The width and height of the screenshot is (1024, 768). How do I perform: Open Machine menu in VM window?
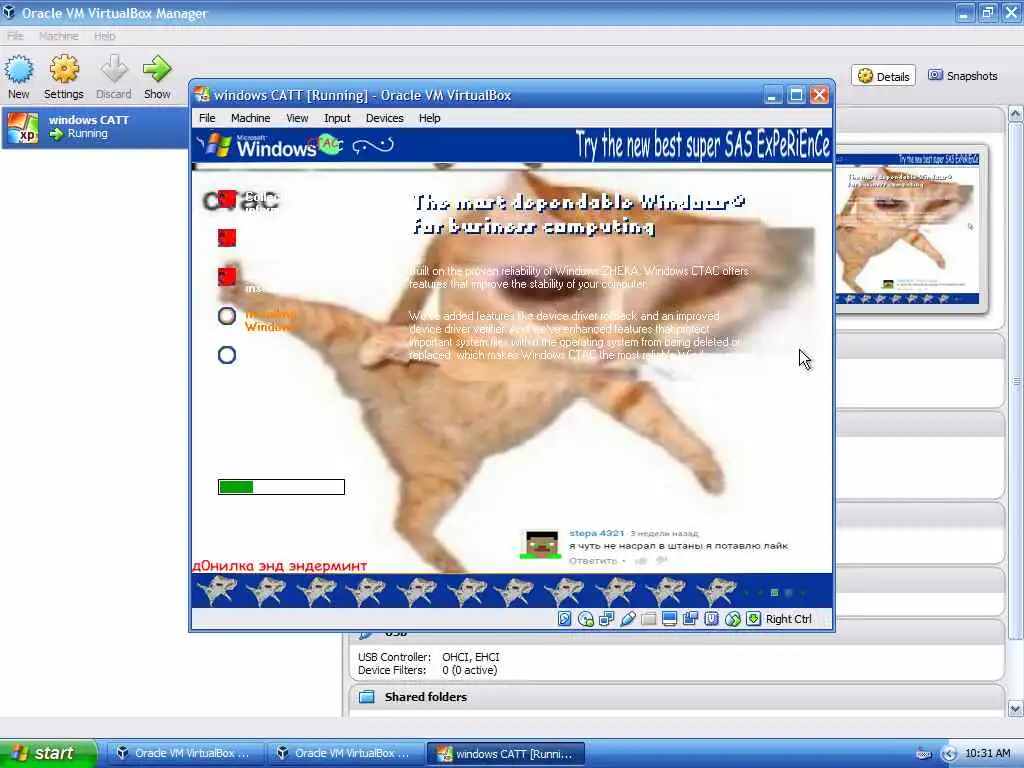click(x=250, y=118)
